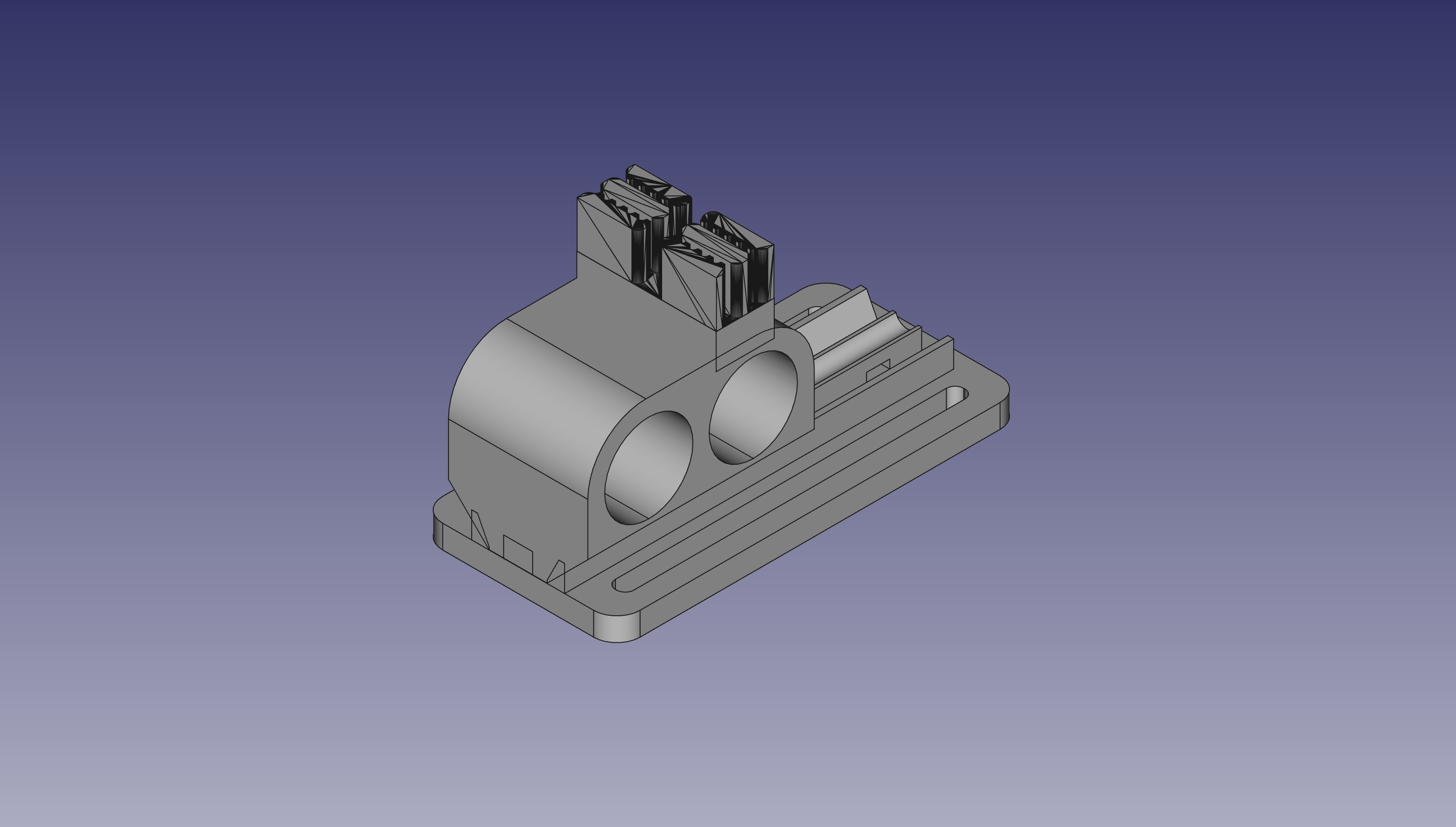Select the left circular bore of the housing
This screenshot has height=827, width=1456.
[x=648, y=467]
